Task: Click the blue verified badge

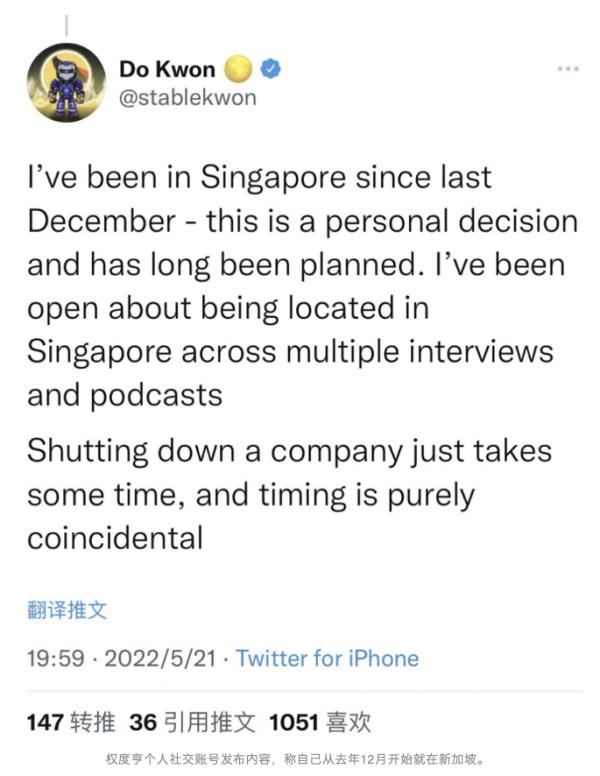Action: pyautogui.click(x=271, y=69)
